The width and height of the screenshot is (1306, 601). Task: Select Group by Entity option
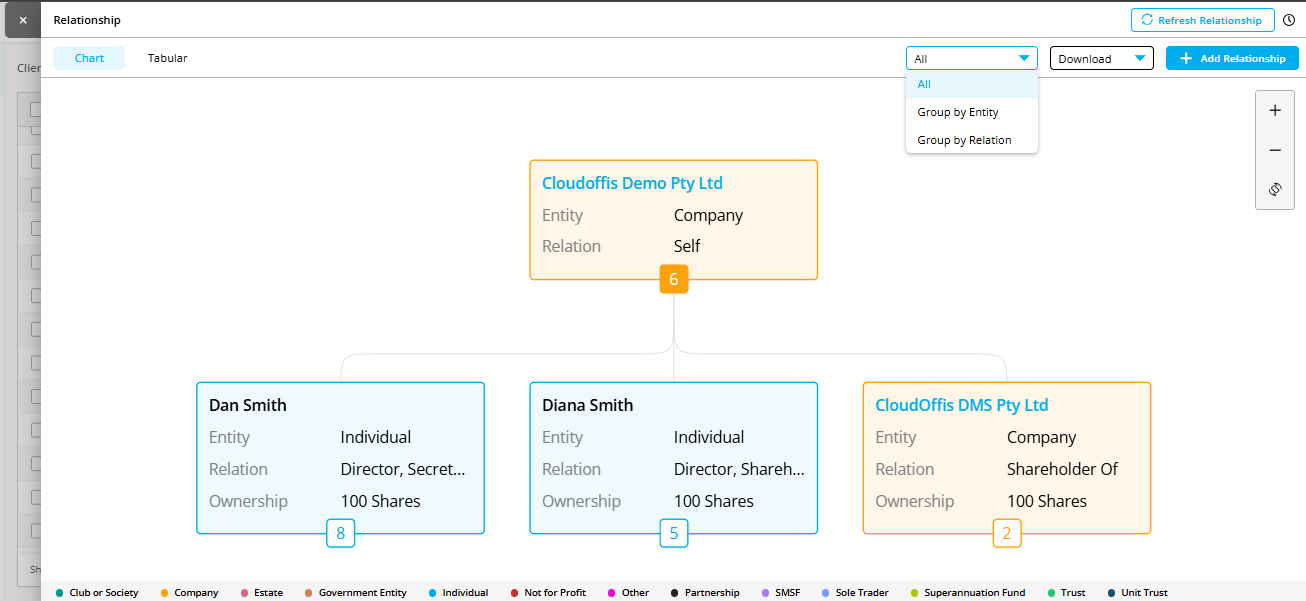958,112
